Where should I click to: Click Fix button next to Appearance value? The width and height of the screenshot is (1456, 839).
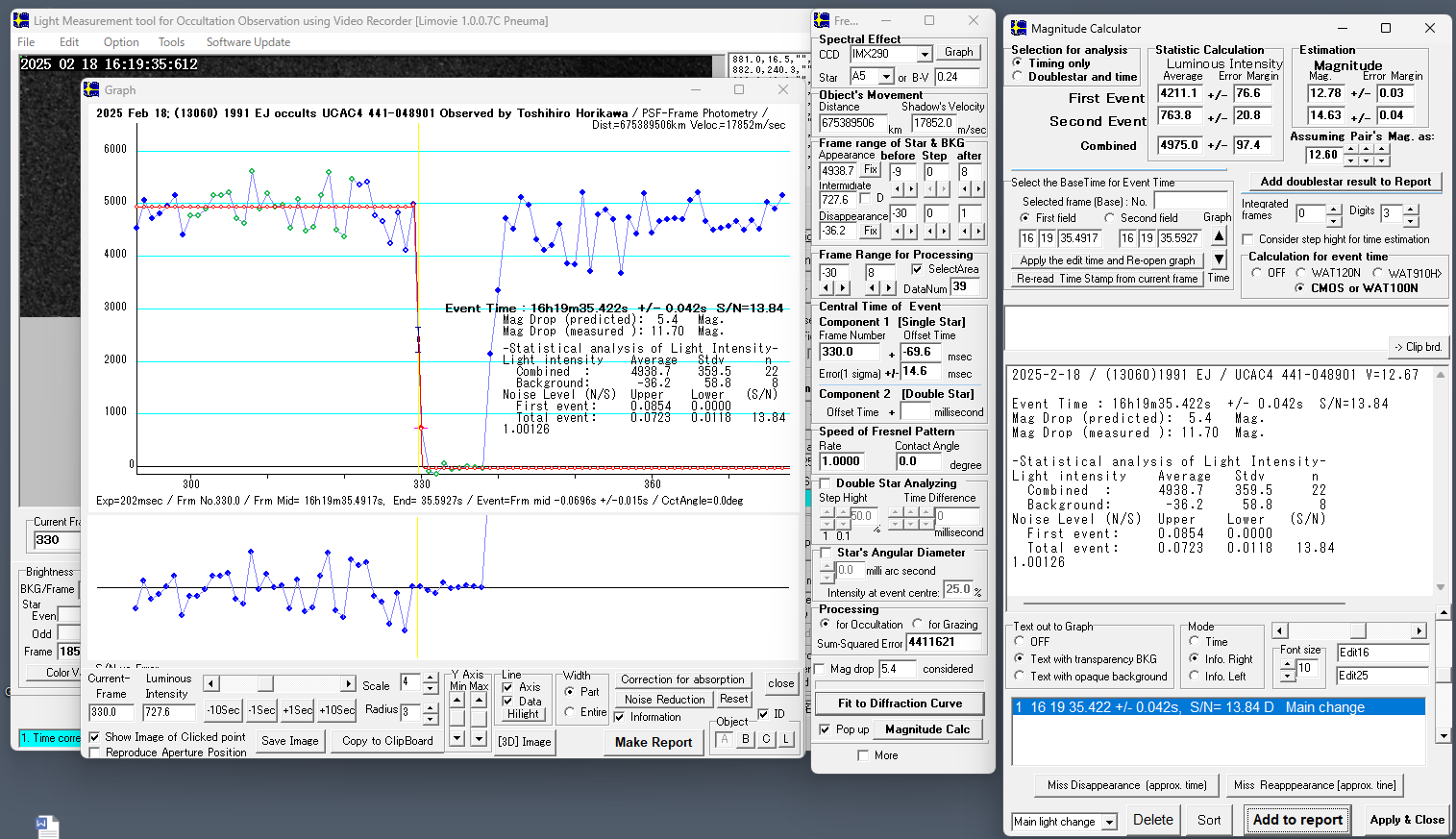click(x=871, y=170)
